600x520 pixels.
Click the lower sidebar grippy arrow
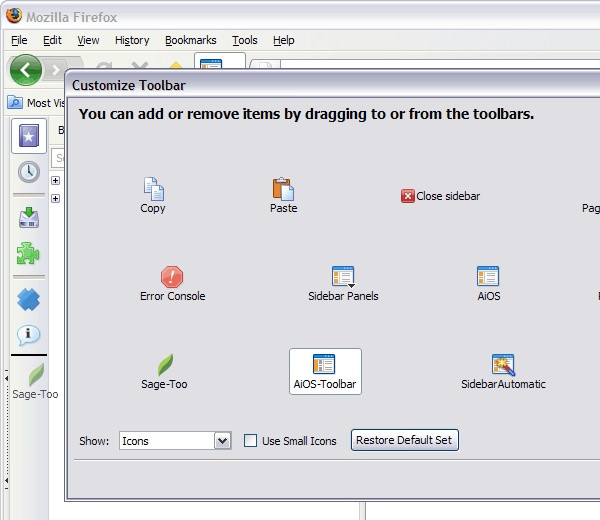pos(7,481)
